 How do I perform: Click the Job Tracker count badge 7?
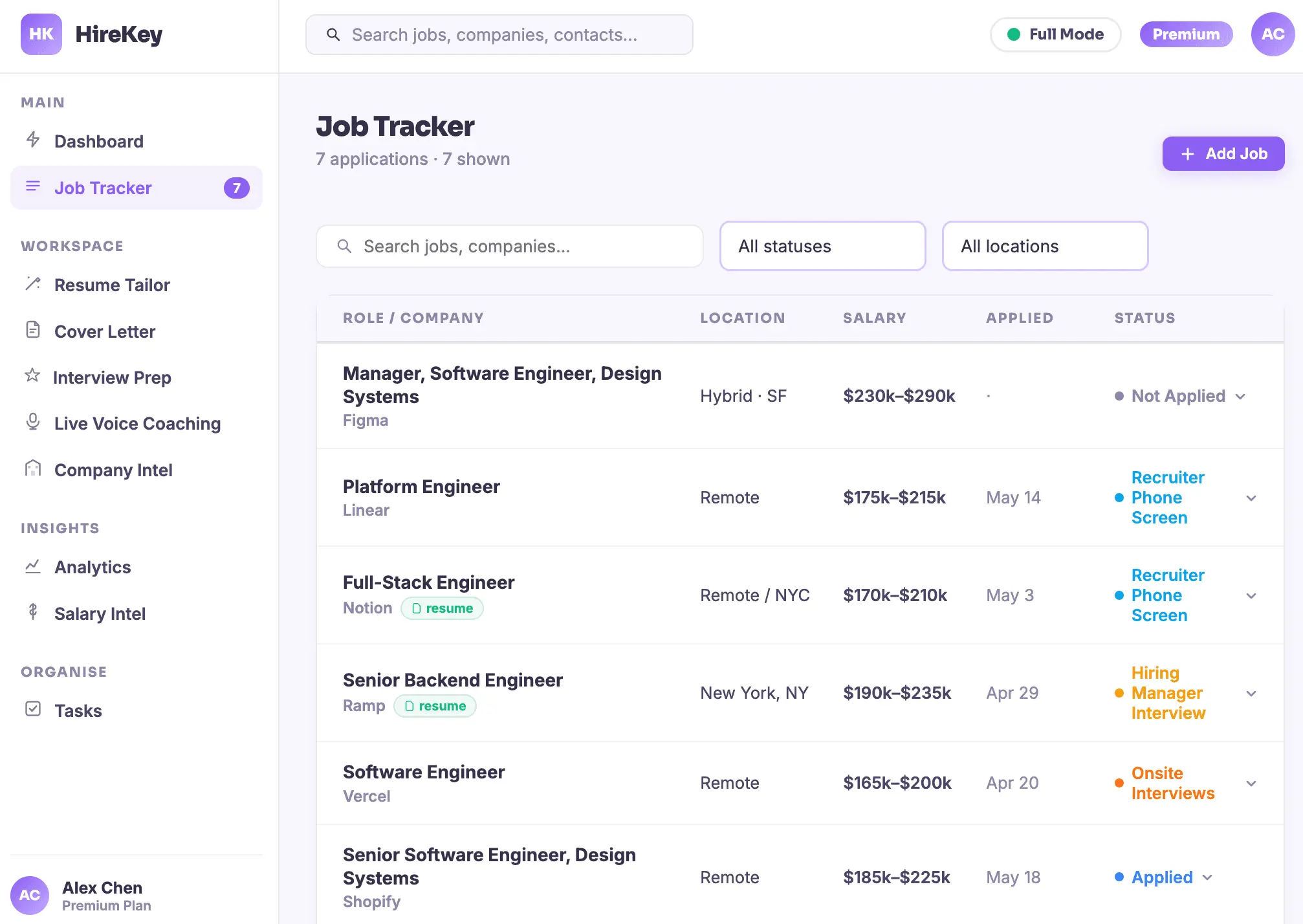237,188
